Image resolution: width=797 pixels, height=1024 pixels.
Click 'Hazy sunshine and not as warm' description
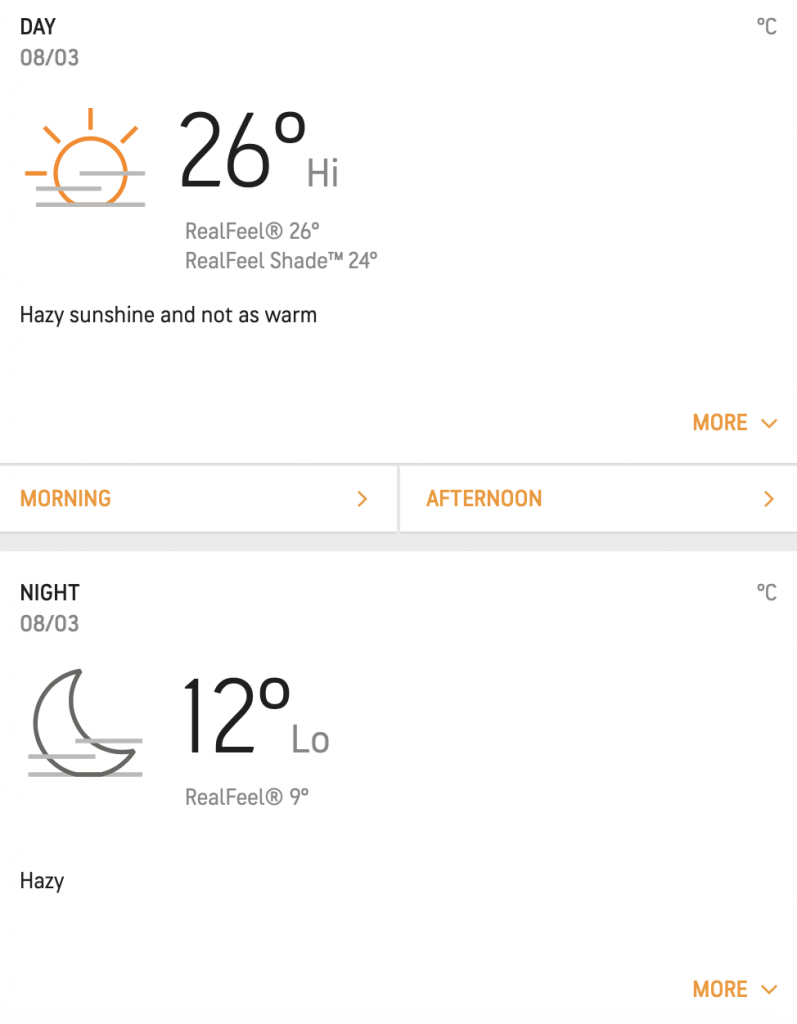click(x=169, y=315)
